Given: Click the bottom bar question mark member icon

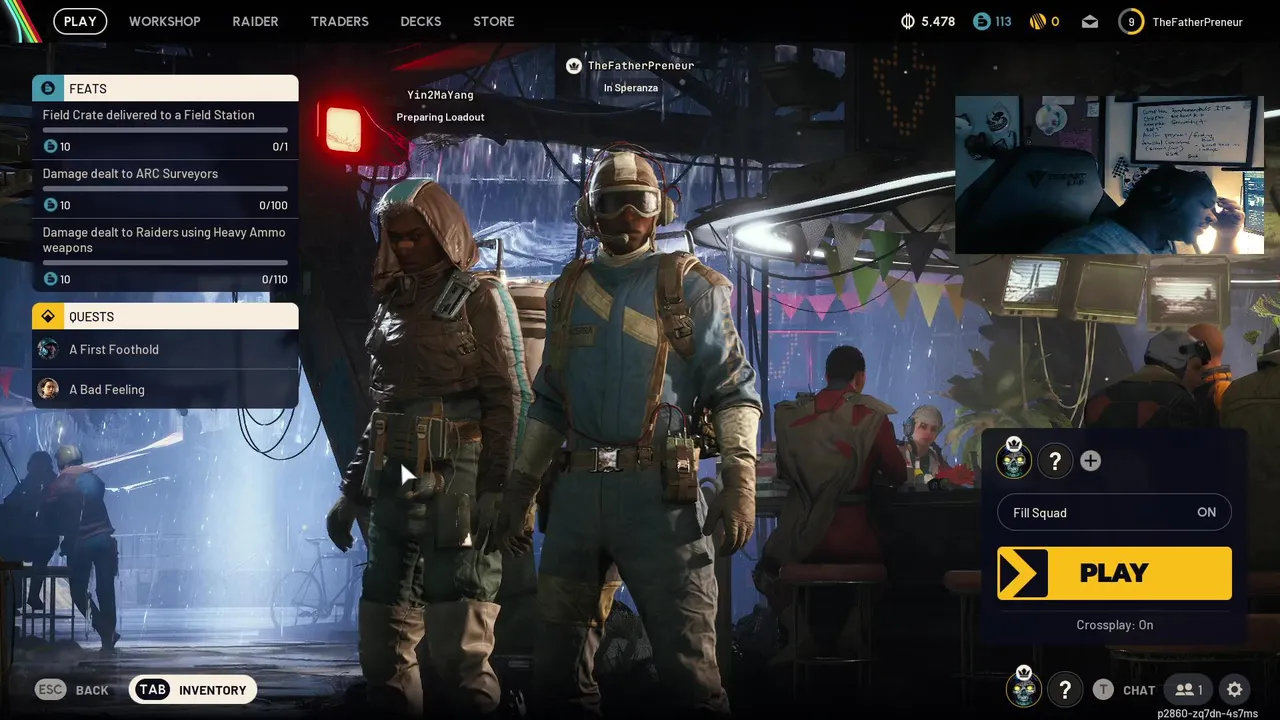Looking at the screenshot, I should pyautogui.click(x=1065, y=689).
